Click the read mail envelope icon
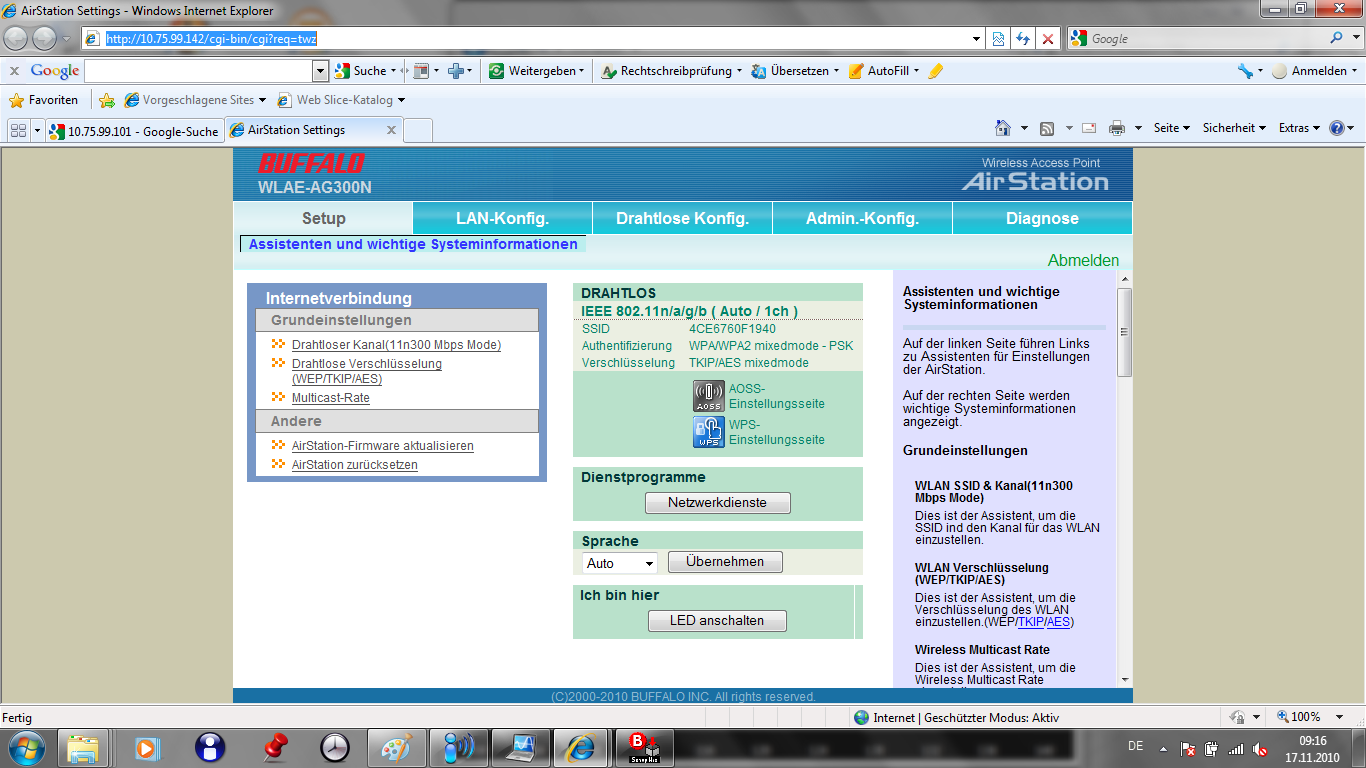 point(1089,128)
